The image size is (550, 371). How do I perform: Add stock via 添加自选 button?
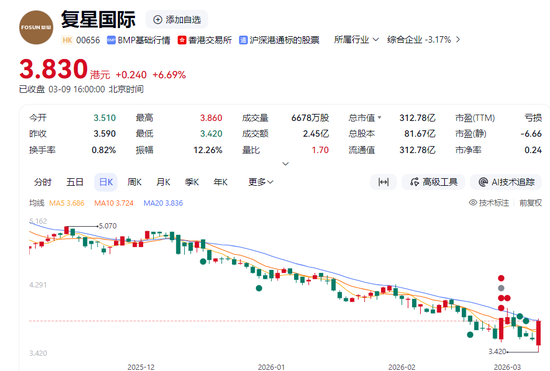click(177, 20)
